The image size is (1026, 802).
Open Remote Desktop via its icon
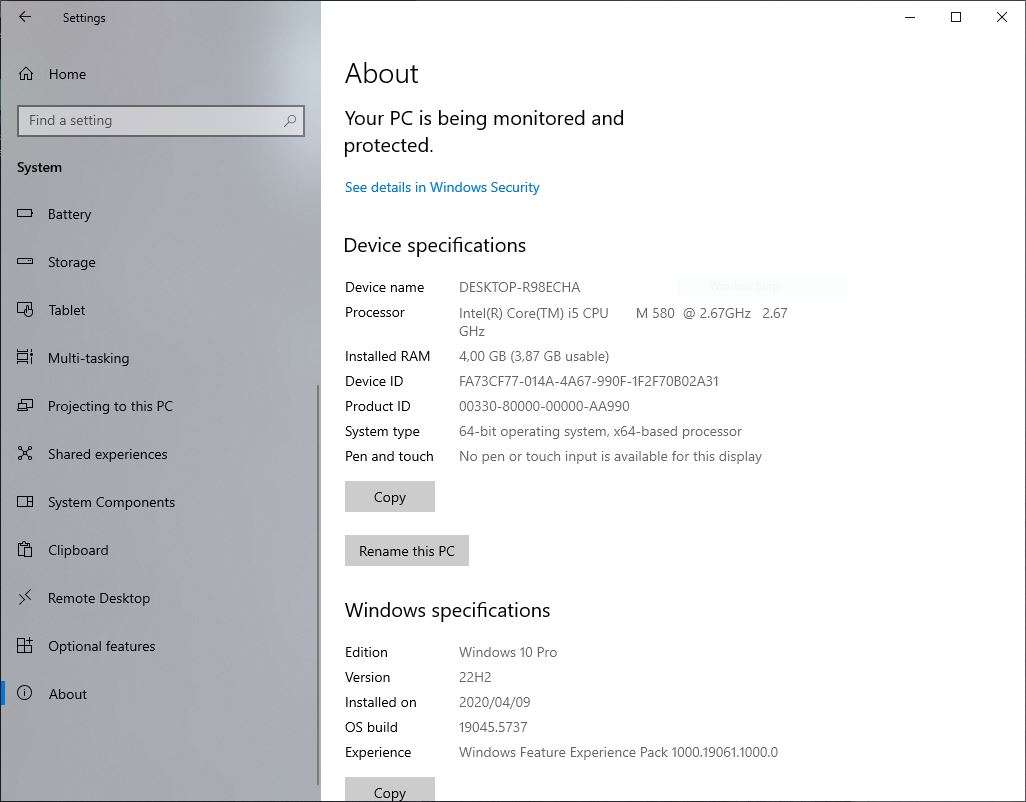[26, 598]
